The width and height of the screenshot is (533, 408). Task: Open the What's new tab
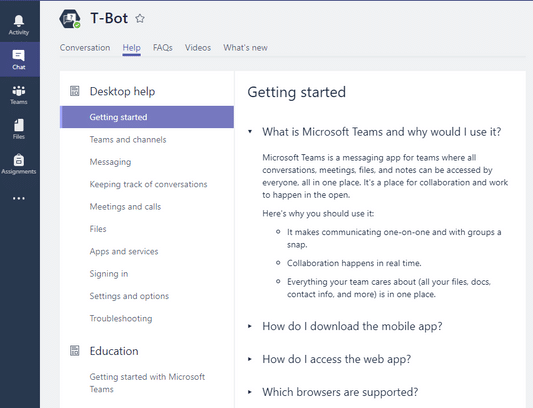pos(245,48)
